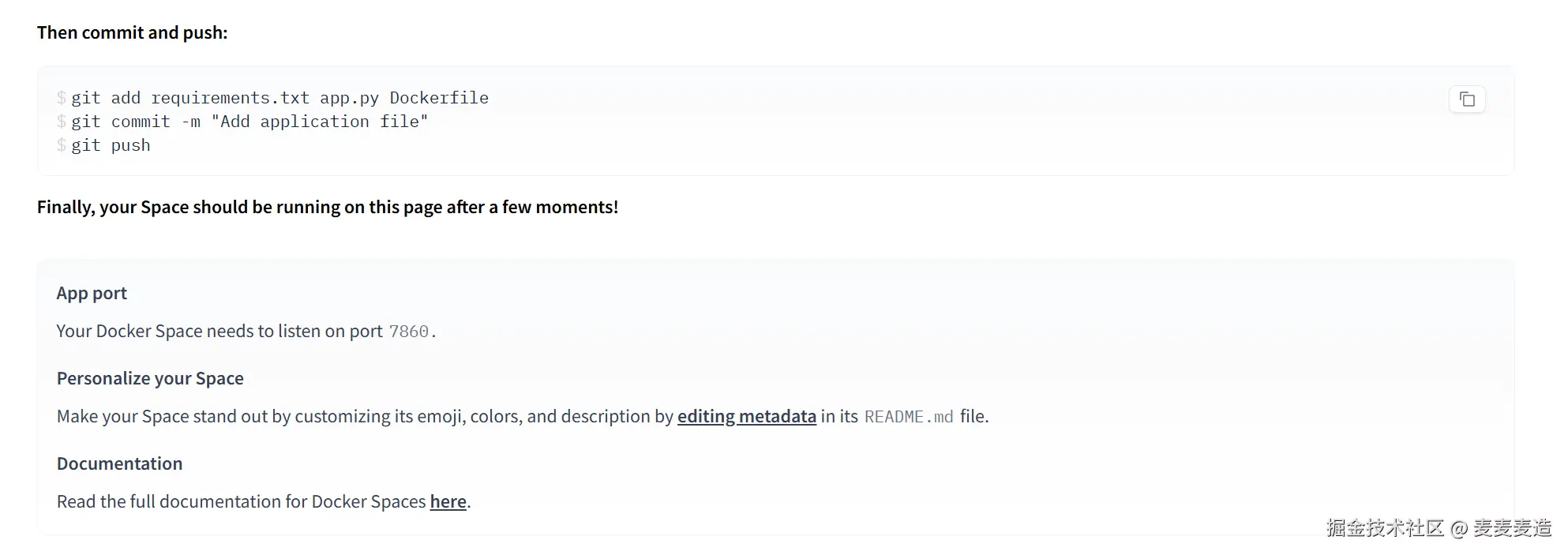Viewport: 1568px width, 555px height.
Task: Click the port number 7860
Action: (409, 332)
